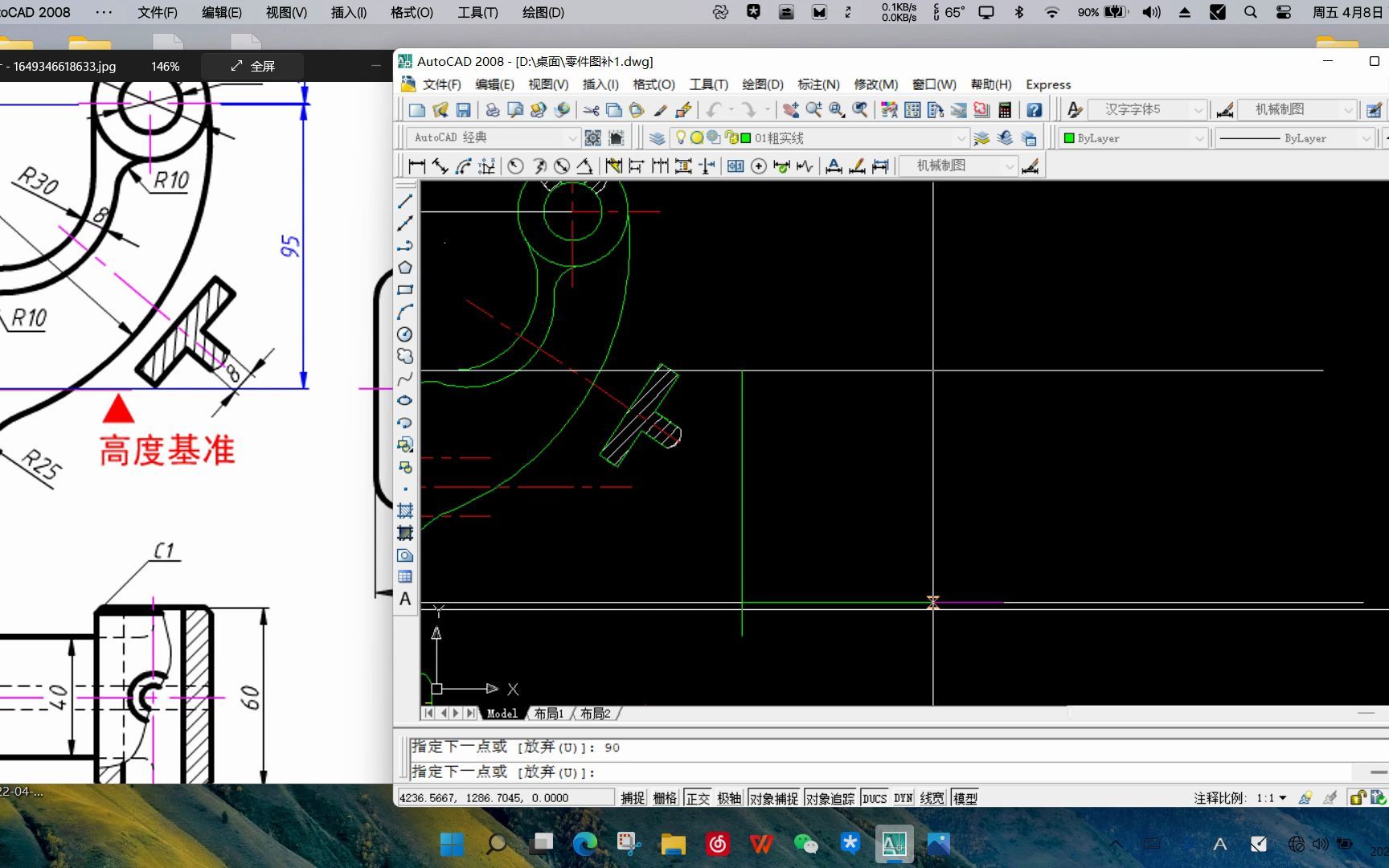Screen dimensions: 1389x868
Task: Enable 栅格 grid snap mode
Action: [x=665, y=797]
